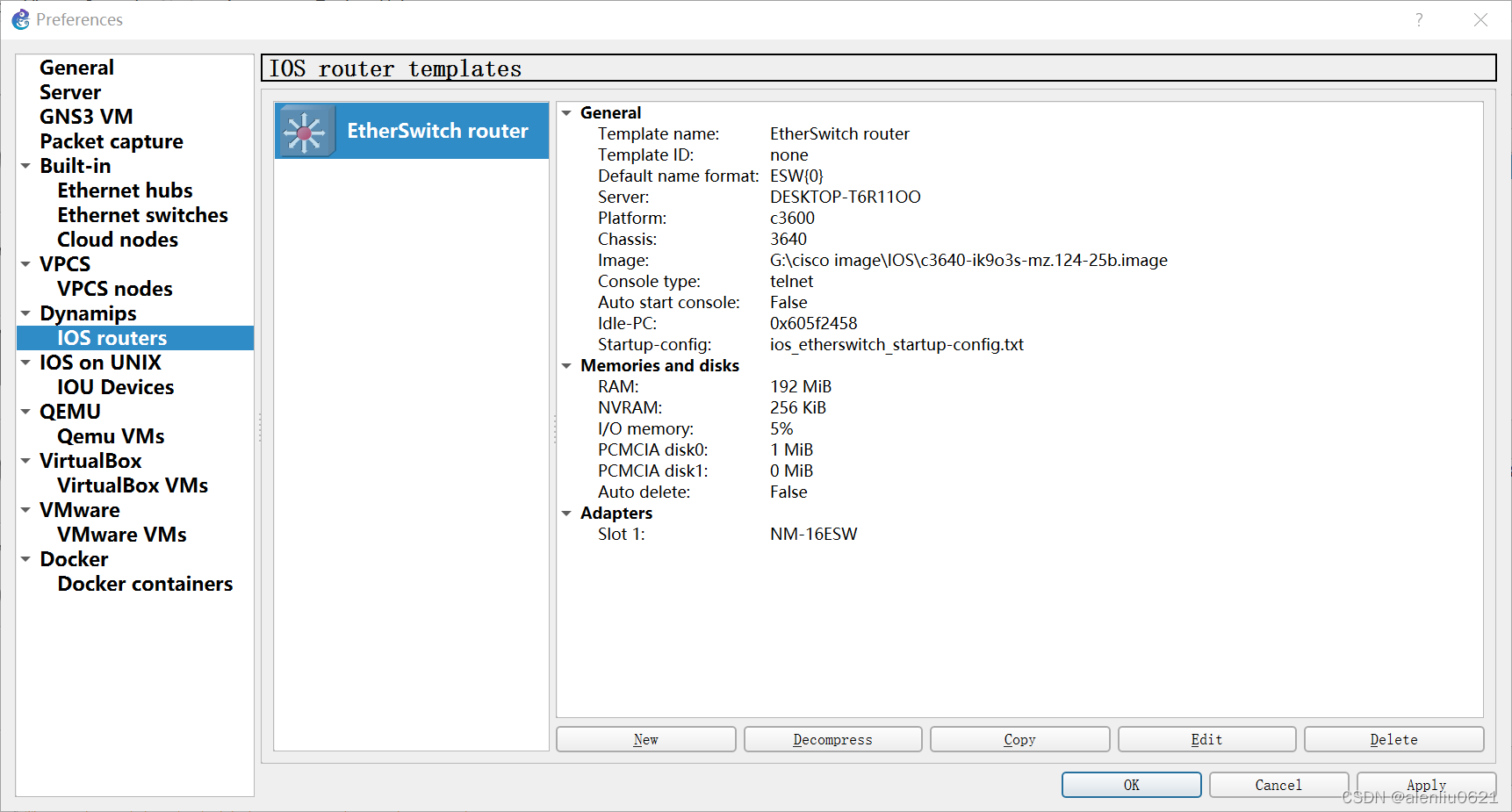Image resolution: width=1512 pixels, height=812 pixels.
Task: Click the Slot 1 value NM-16ESW
Action: 814,535
